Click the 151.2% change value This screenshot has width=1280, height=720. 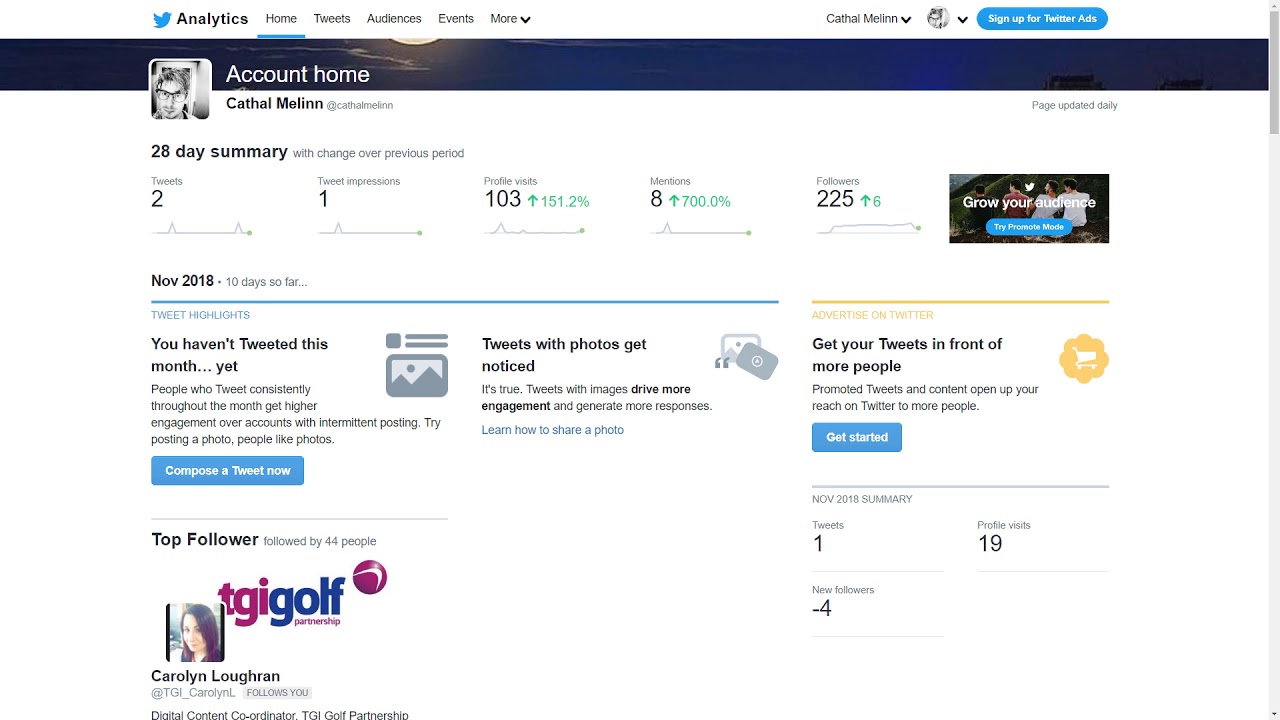[565, 201]
